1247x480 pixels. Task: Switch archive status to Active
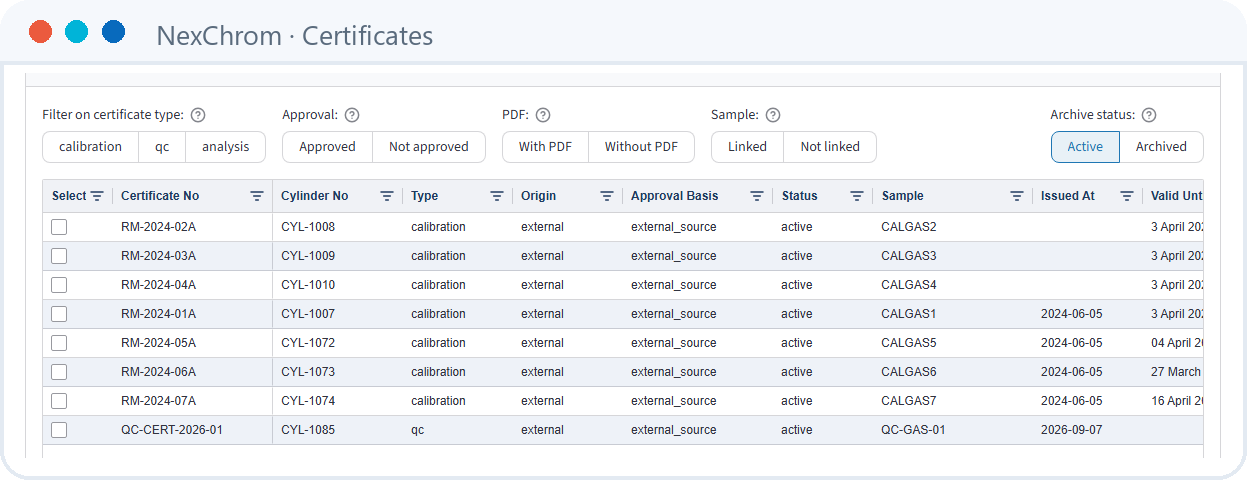point(1085,147)
